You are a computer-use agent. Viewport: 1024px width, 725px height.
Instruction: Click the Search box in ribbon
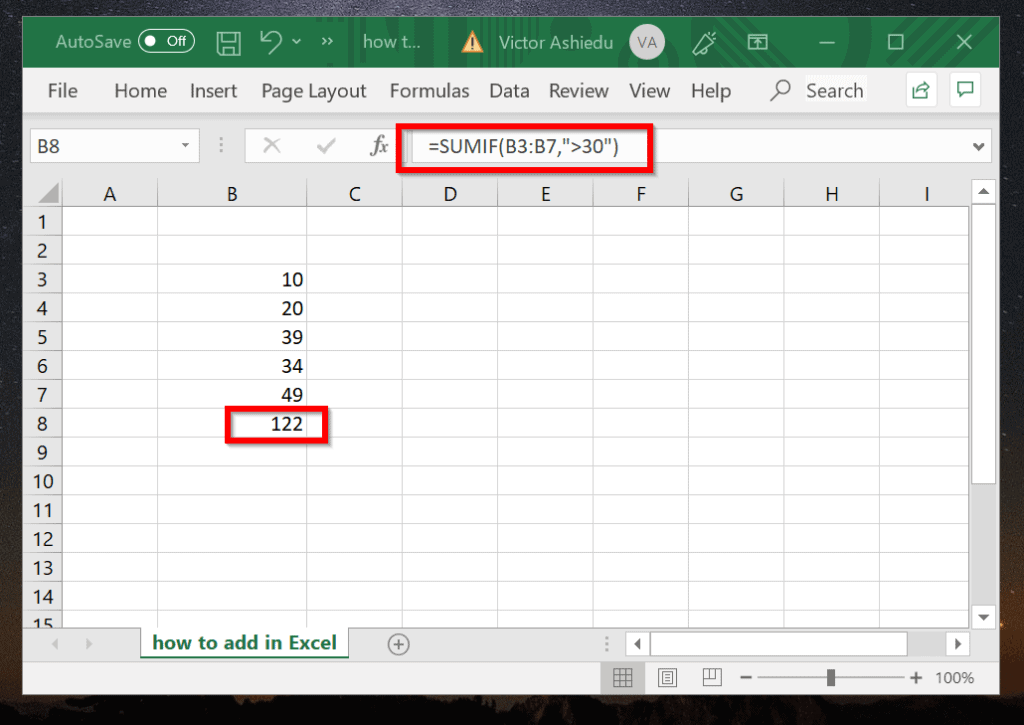click(818, 90)
